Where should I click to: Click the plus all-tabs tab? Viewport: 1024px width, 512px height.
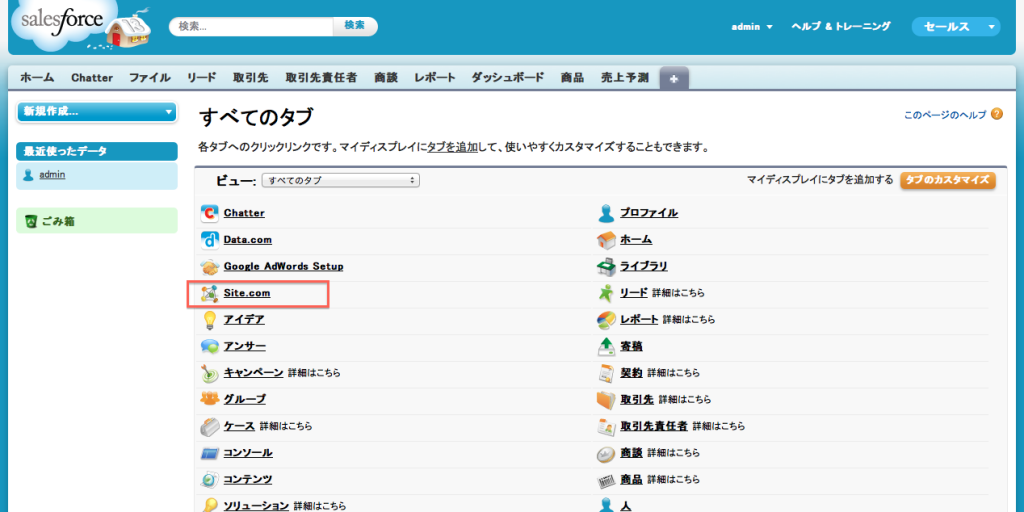[x=674, y=78]
